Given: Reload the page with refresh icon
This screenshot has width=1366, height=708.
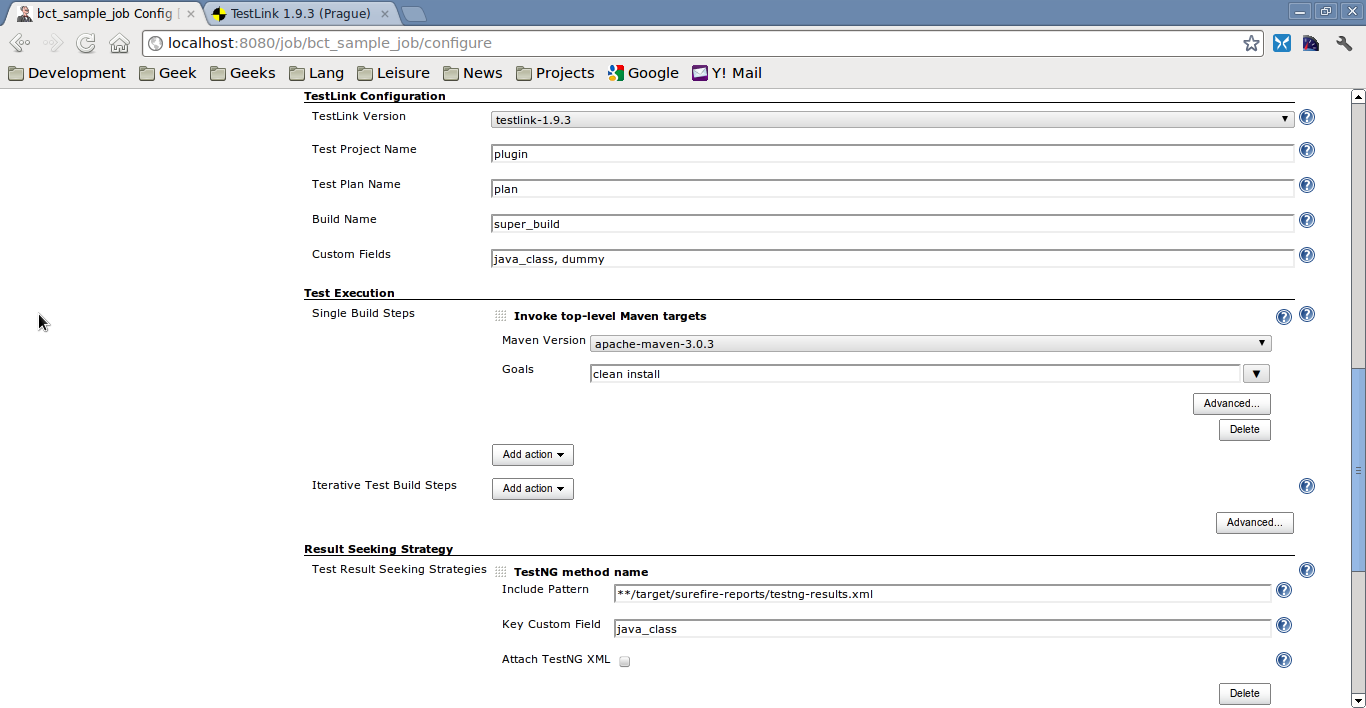Looking at the screenshot, I should pyautogui.click(x=86, y=43).
